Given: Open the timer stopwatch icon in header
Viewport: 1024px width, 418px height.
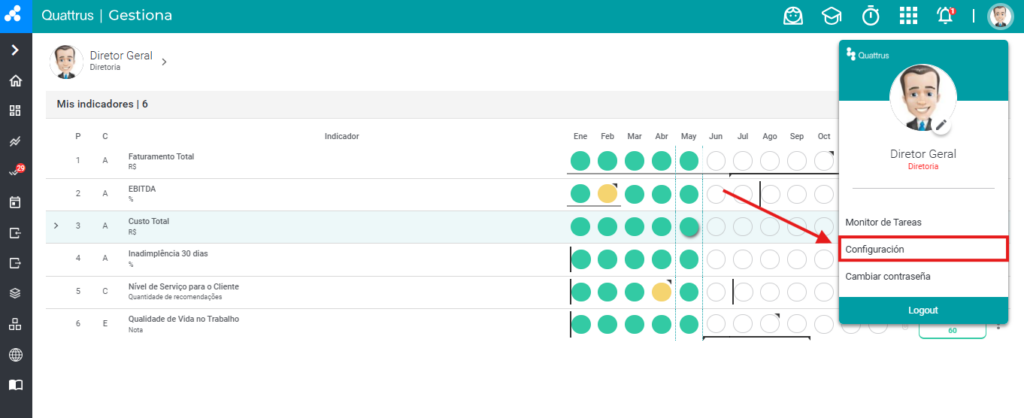Looking at the screenshot, I should click(x=871, y=16).
